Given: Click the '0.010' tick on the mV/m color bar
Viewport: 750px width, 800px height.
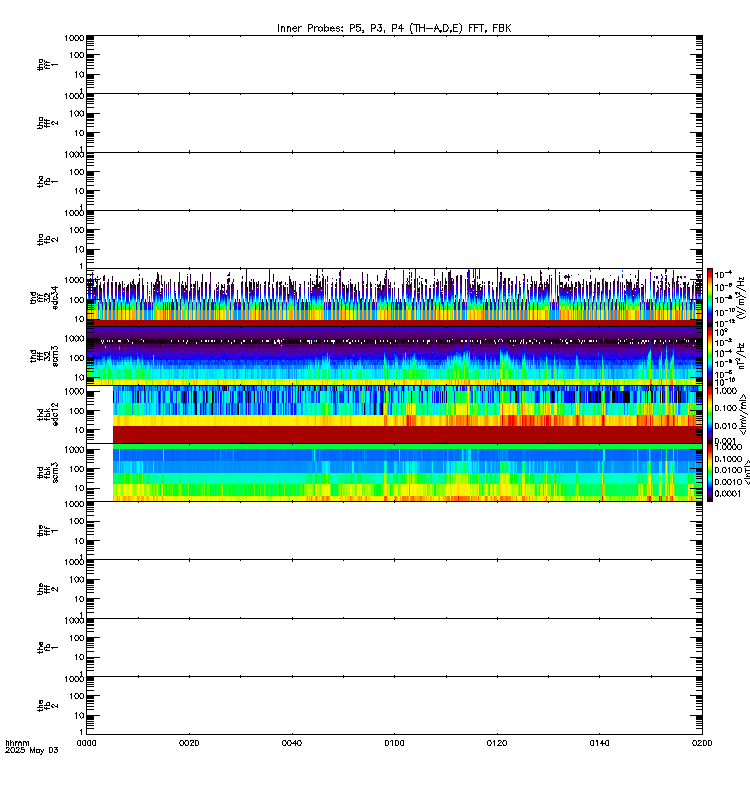Looking at the screenshot, I should coord(726,426).
